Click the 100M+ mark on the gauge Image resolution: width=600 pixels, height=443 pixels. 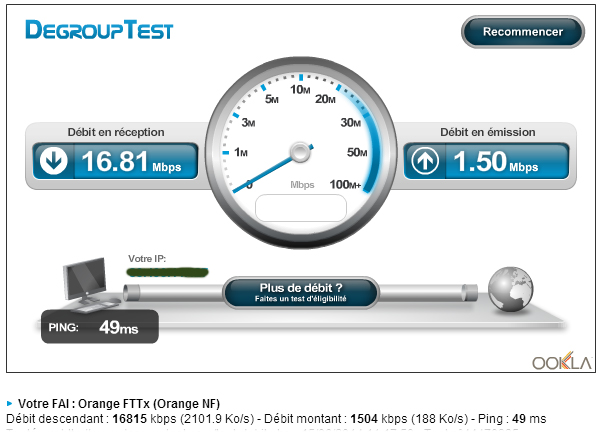[x=345, y=184]
